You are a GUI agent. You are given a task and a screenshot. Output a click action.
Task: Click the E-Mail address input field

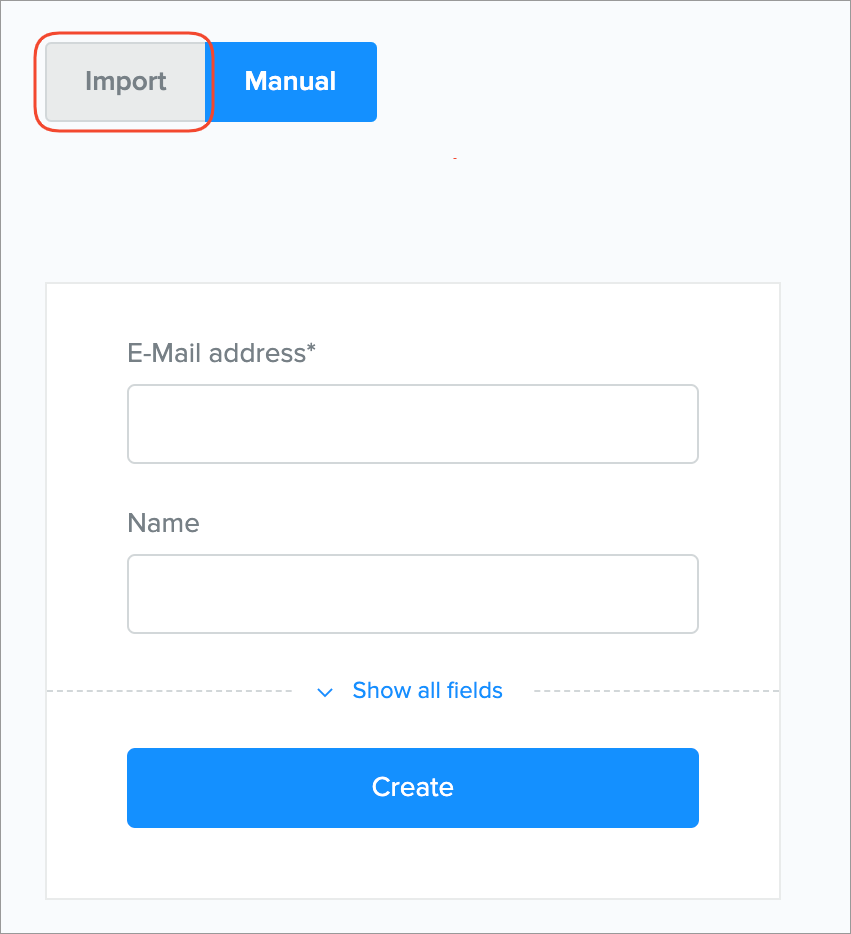tap(412, 424)
